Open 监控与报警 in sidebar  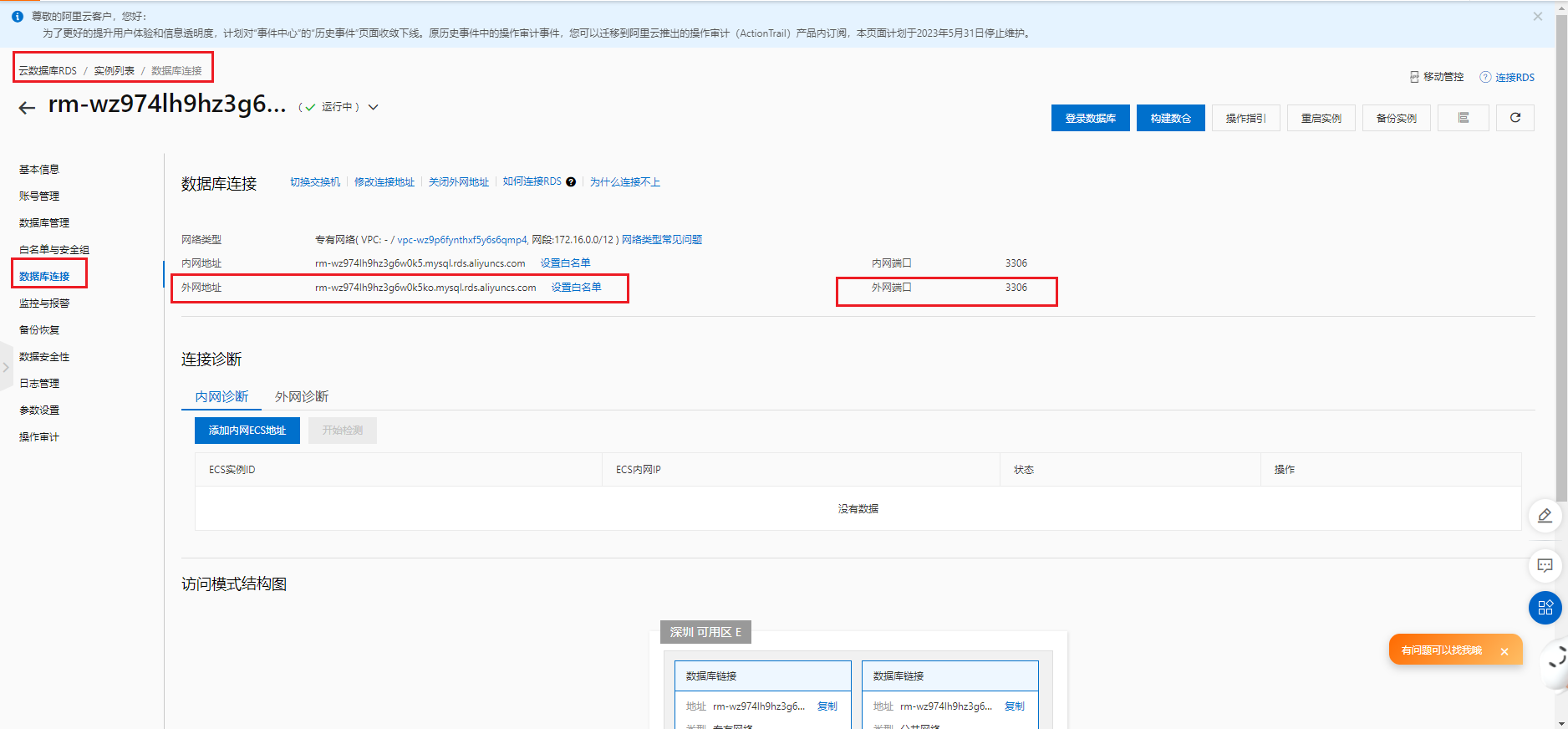coord(44,303)
